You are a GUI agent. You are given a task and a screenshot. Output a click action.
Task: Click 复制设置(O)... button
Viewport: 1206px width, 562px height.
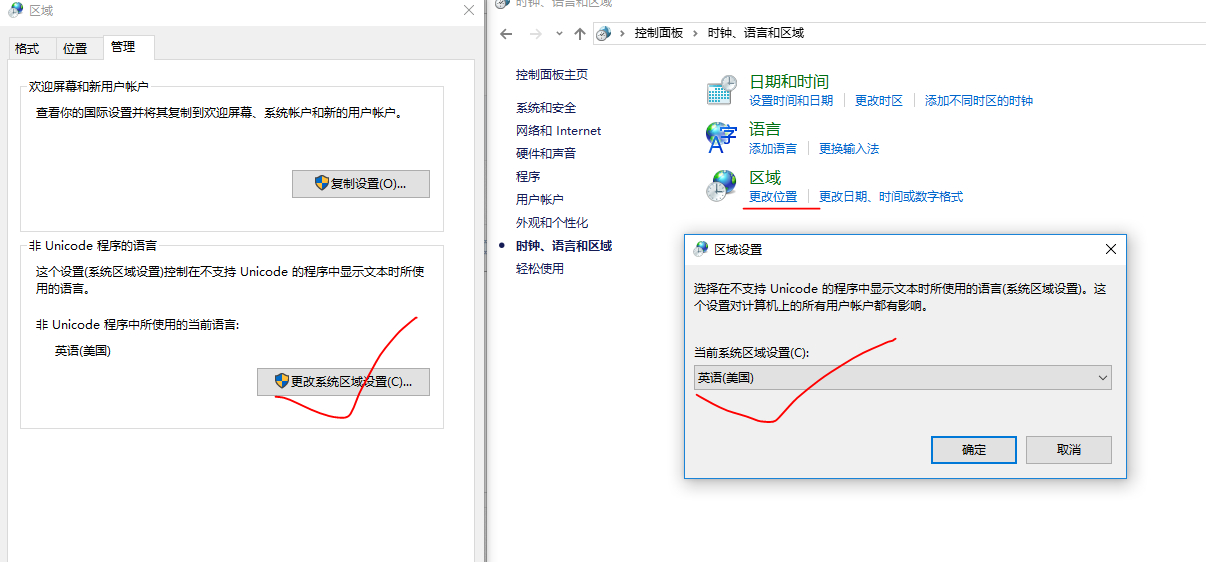click(x=361, y=184)
